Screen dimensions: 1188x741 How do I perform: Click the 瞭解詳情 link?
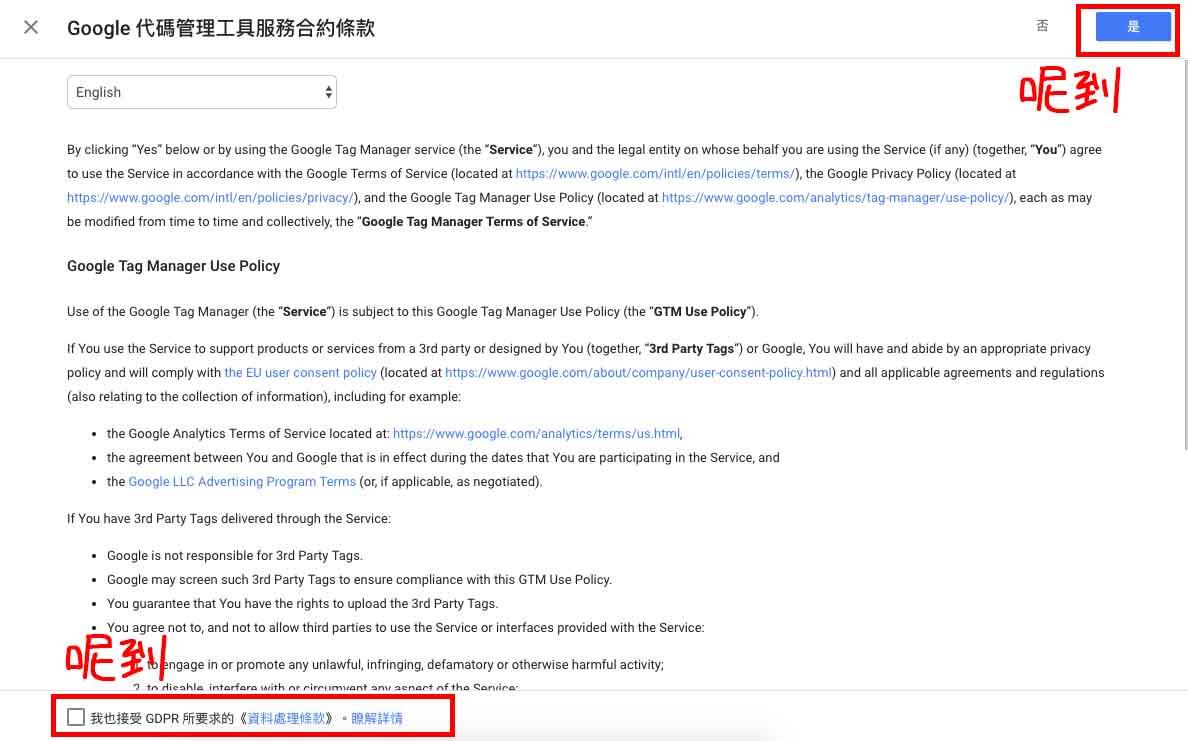coord(377,718)
